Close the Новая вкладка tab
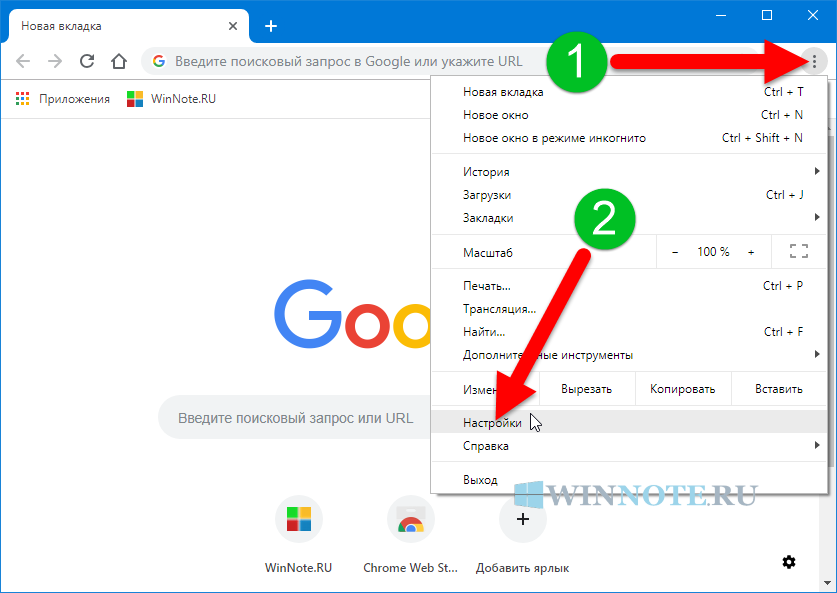 pos(233,26)
